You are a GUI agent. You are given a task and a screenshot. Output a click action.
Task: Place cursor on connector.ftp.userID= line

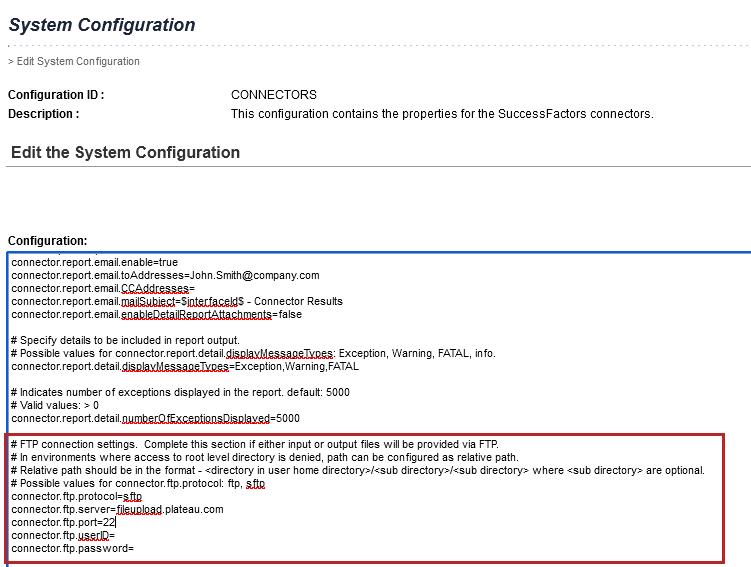(63, 535)
